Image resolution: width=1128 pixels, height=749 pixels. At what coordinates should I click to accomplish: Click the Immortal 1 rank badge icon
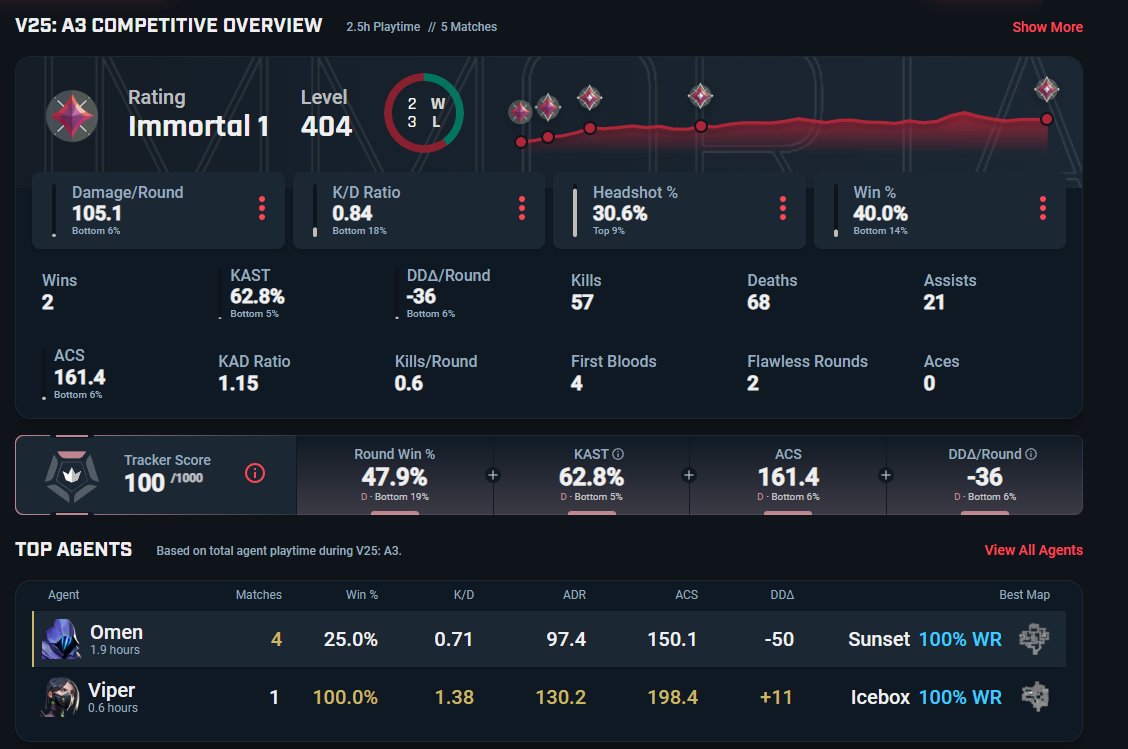tap(71, 115)
